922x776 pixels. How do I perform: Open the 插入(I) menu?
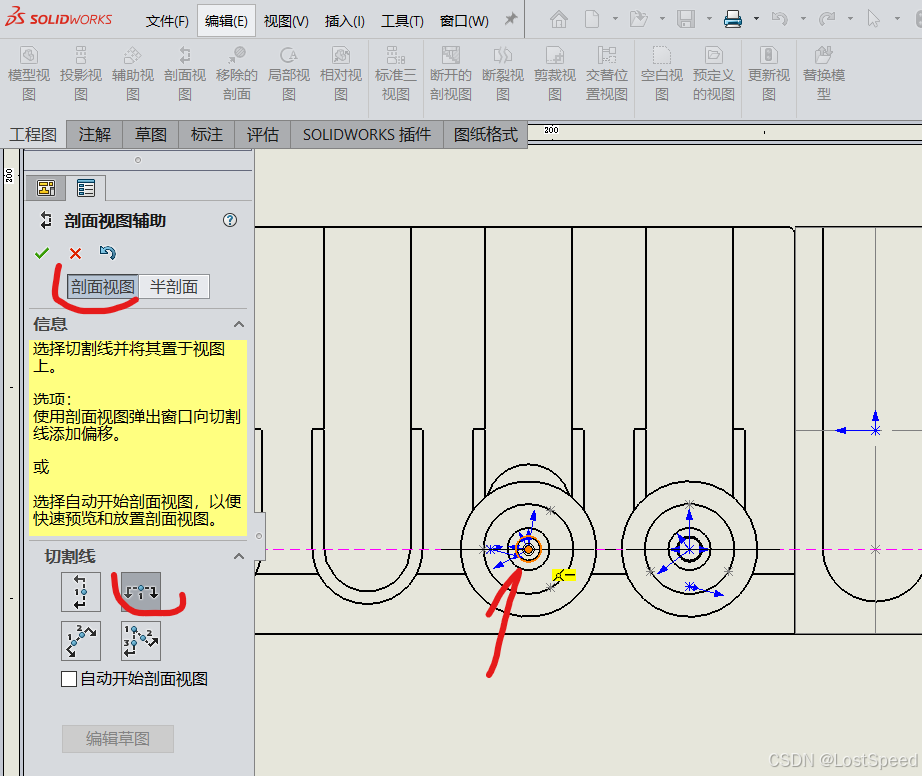345,21
